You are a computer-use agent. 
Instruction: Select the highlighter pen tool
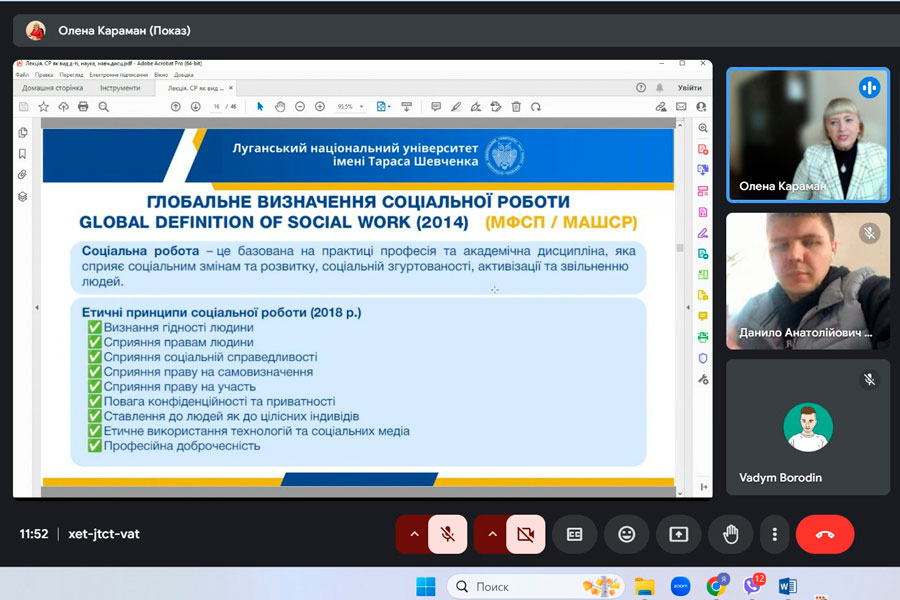[x=456, y=107]
